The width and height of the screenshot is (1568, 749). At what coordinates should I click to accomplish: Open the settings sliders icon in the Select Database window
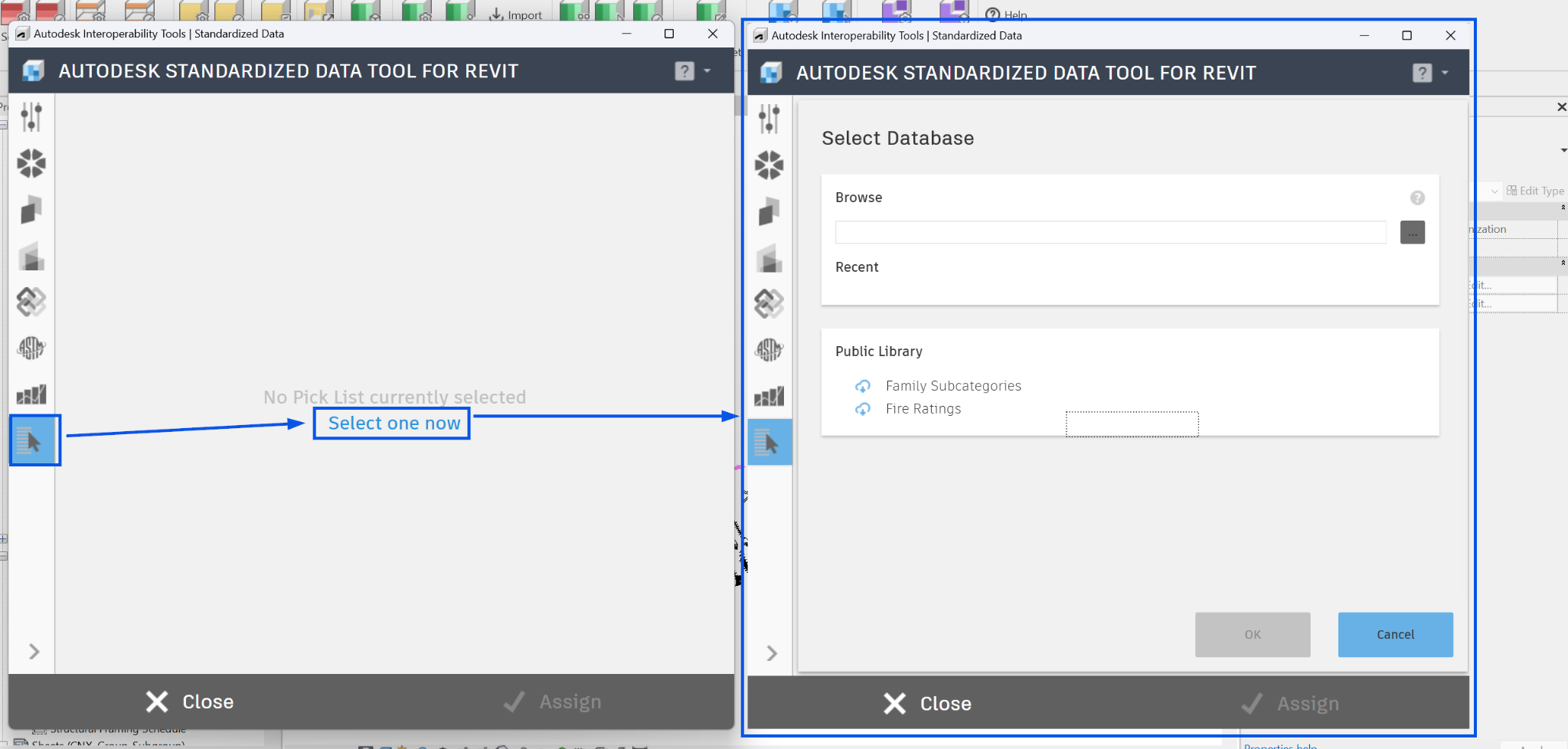[769, 119]
